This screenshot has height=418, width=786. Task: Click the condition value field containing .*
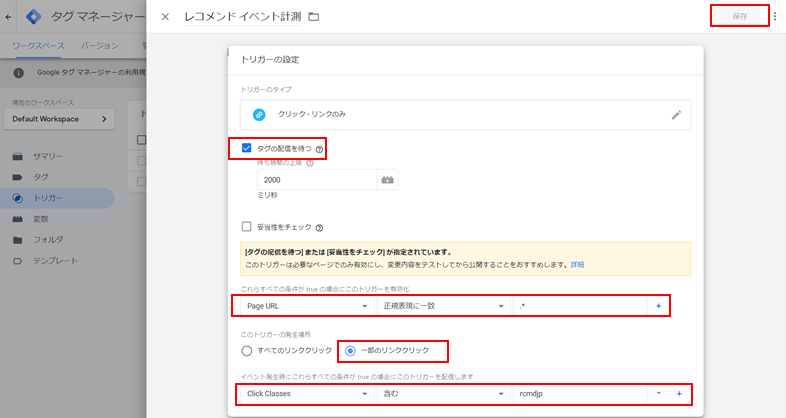[580, 306]
